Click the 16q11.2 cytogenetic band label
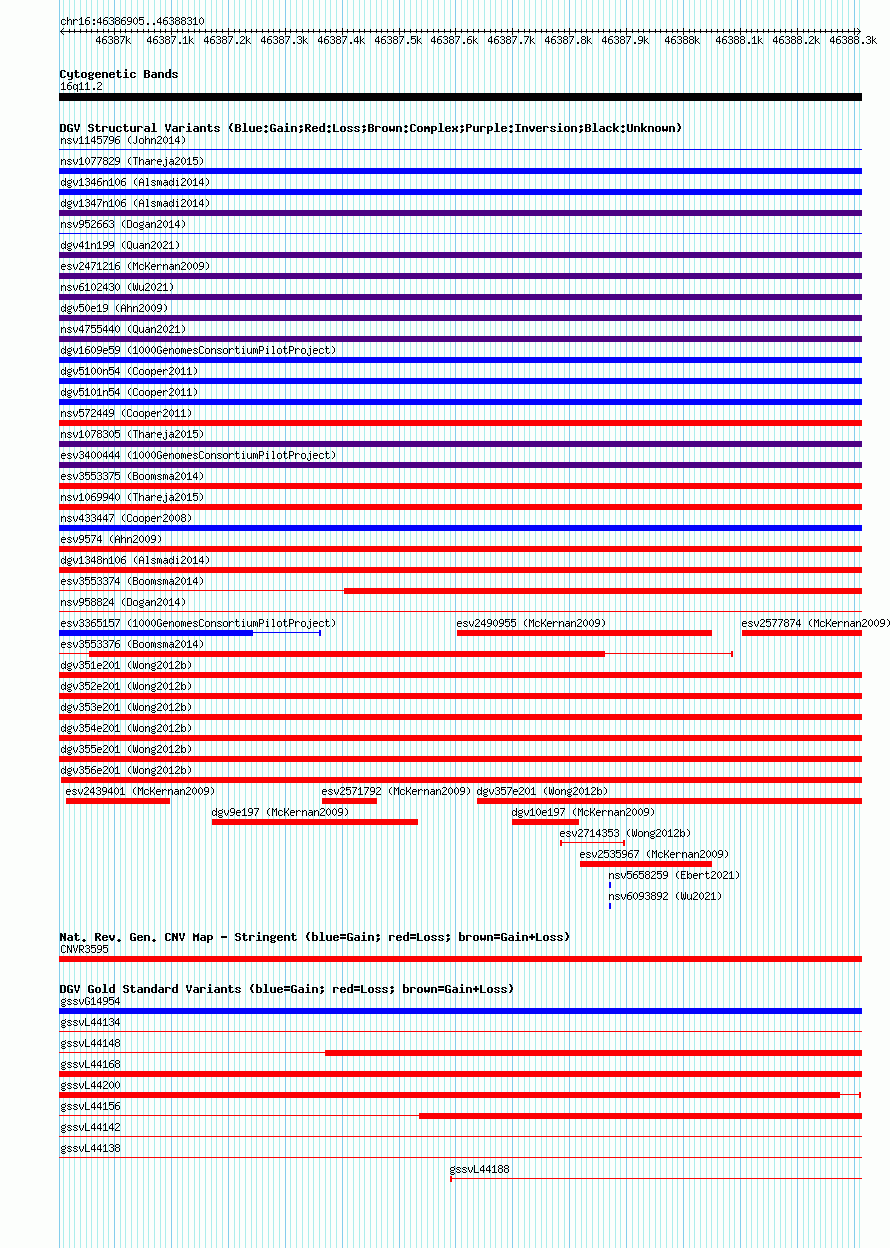Image resolution: width=890 pixels, height=1248 pixels. point(81,86)
